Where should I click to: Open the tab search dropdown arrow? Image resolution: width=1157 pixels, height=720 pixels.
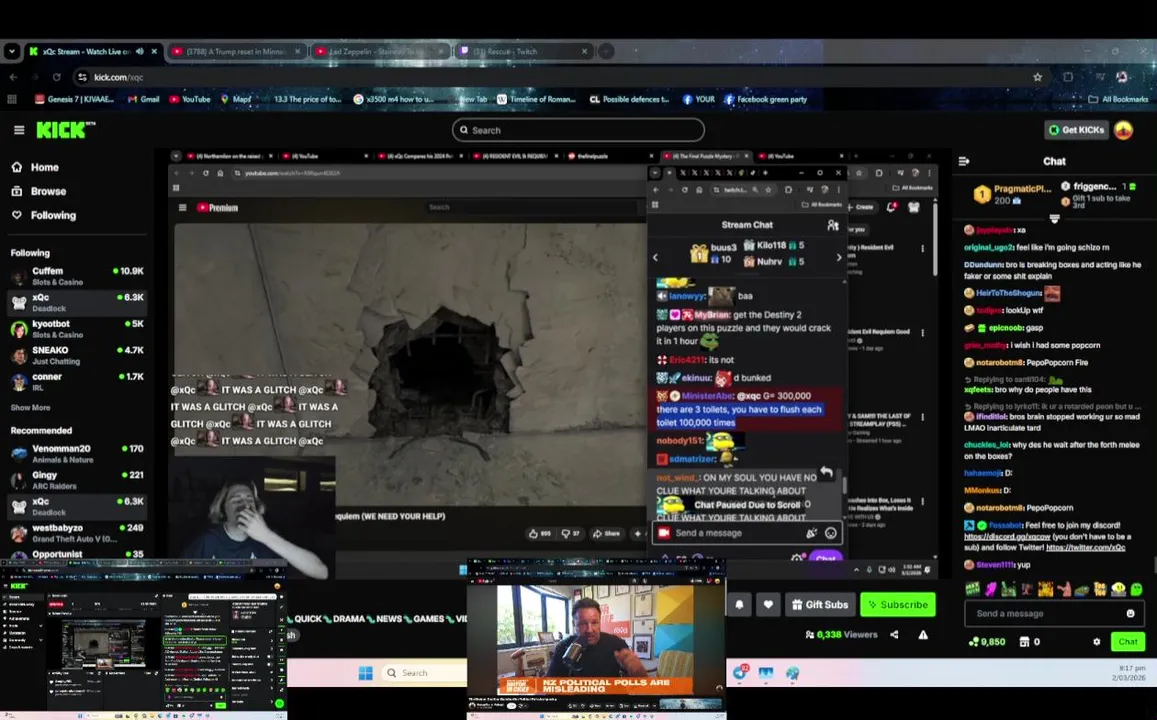coord(11,52)
